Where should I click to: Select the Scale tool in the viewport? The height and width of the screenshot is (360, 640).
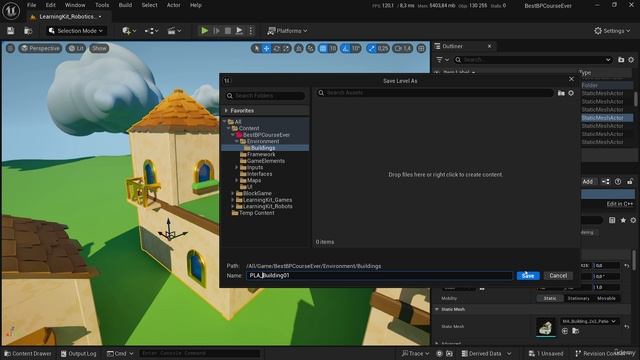click(286, 49)
